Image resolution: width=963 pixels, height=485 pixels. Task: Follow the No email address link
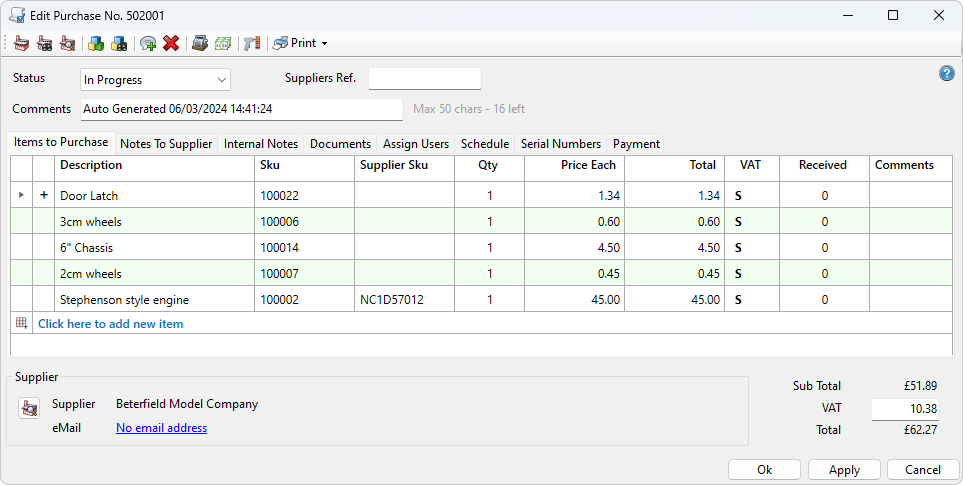point(161,428)
